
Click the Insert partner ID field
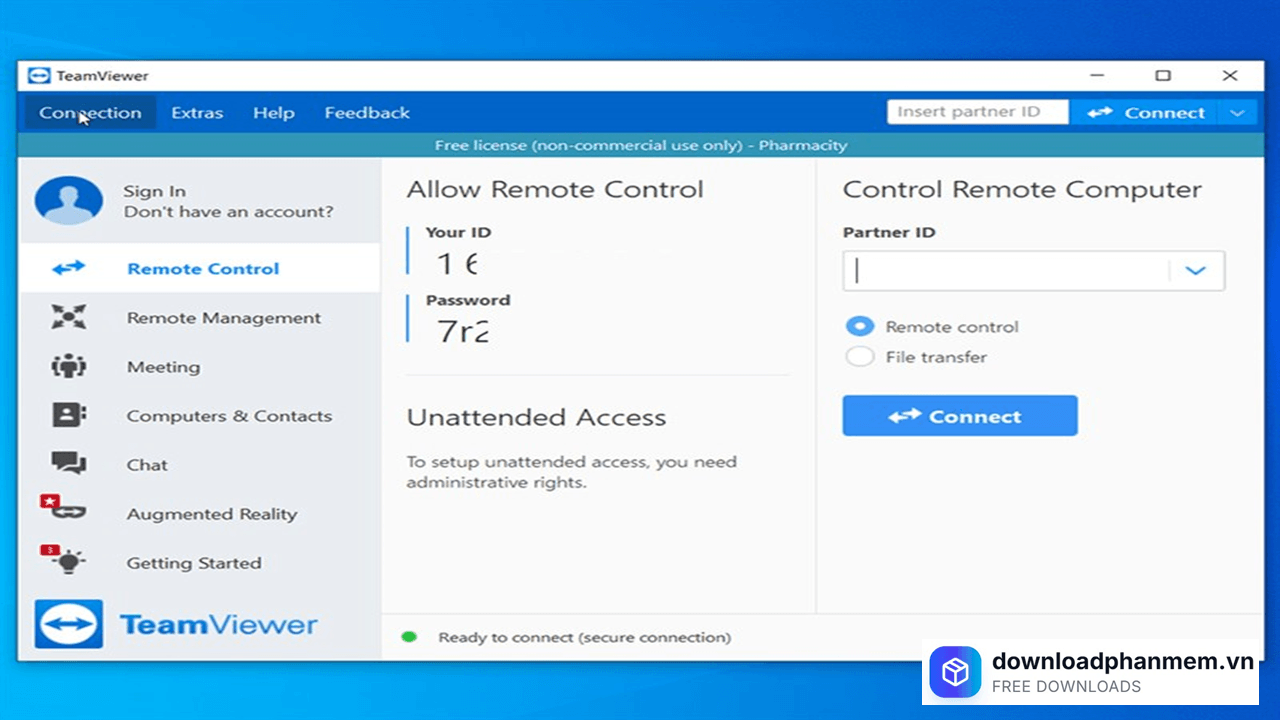977,112
